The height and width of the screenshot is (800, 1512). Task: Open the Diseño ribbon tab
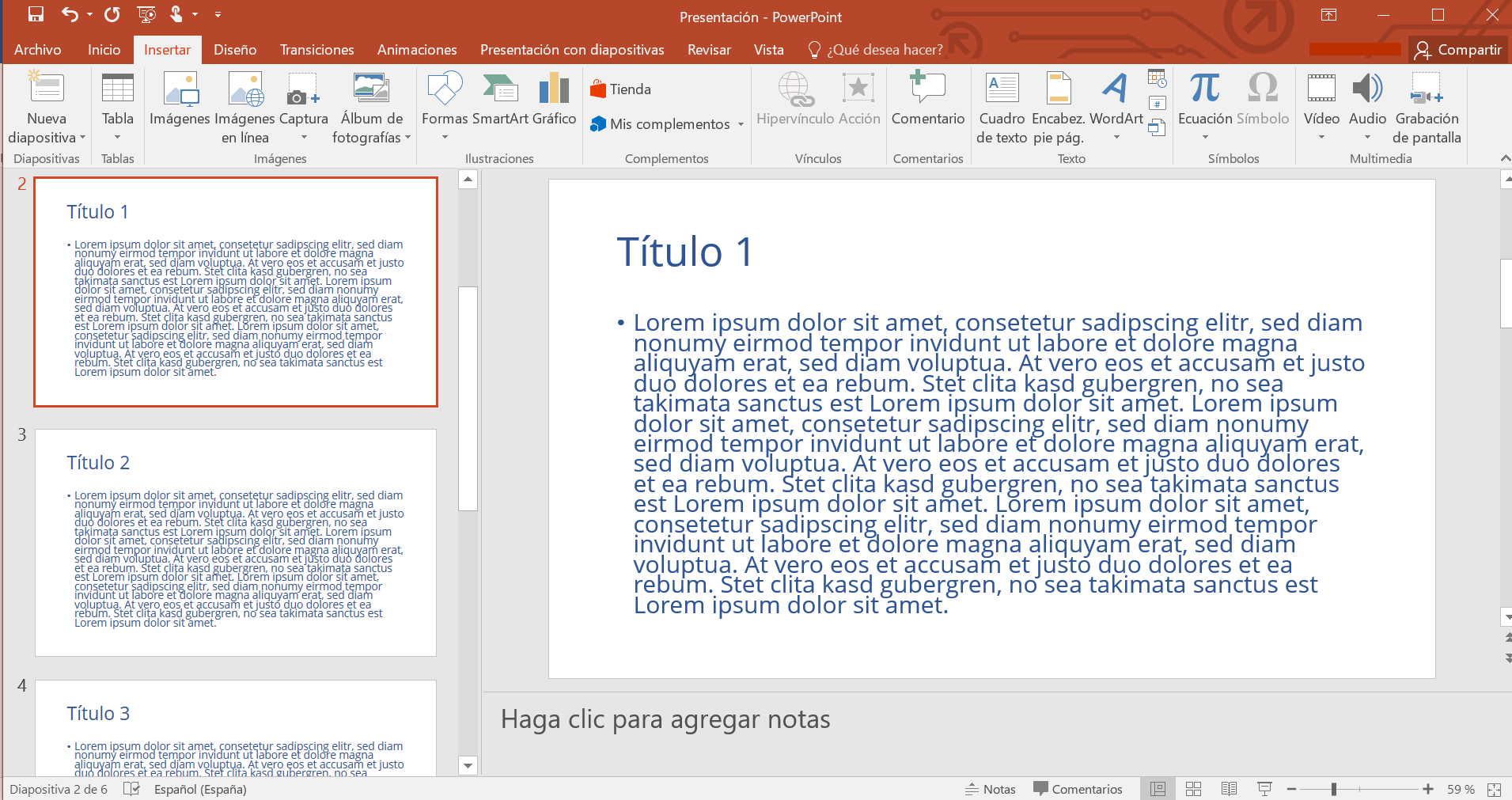235,50
